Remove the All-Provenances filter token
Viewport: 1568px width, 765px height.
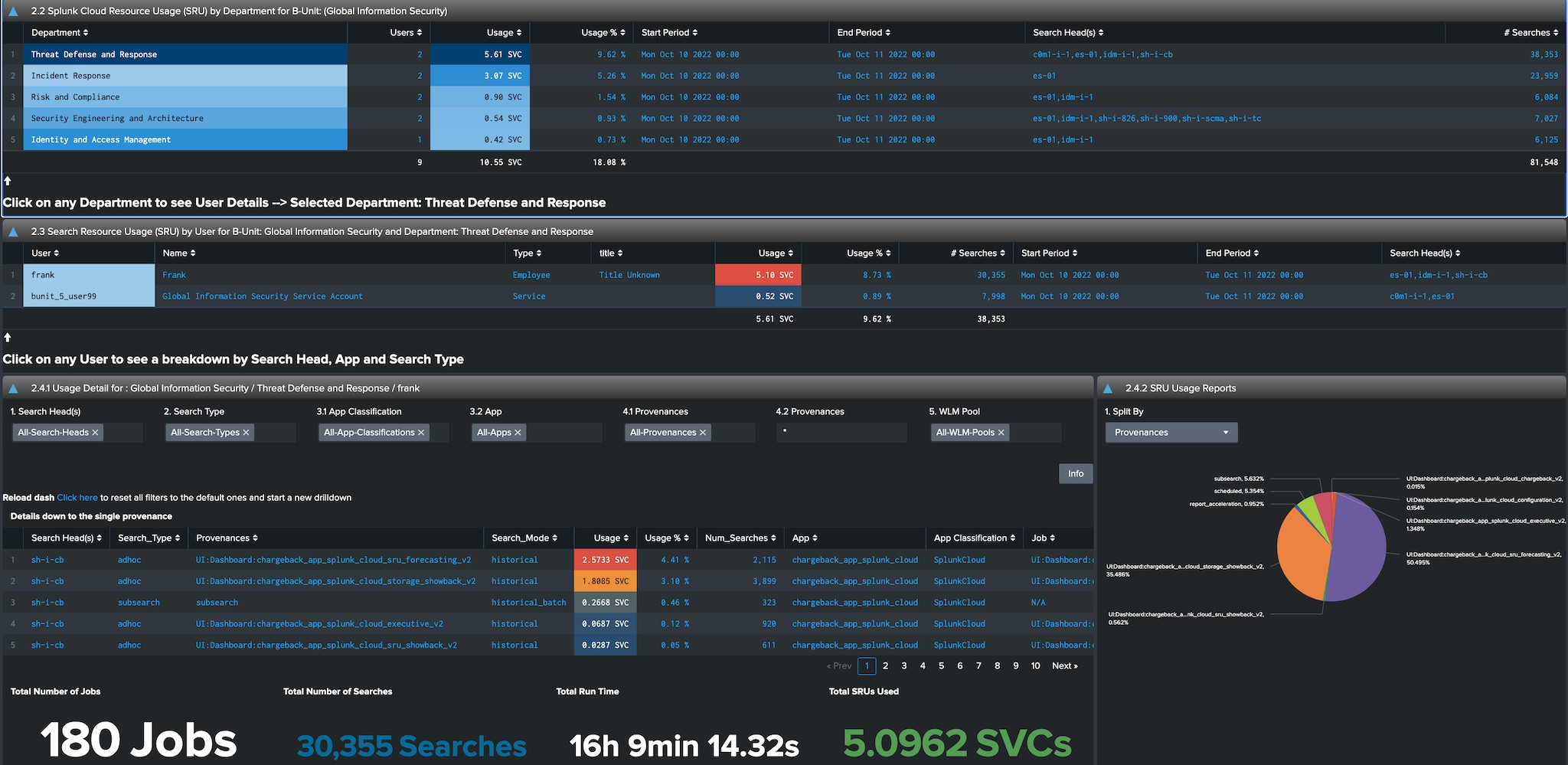point(703,433)
